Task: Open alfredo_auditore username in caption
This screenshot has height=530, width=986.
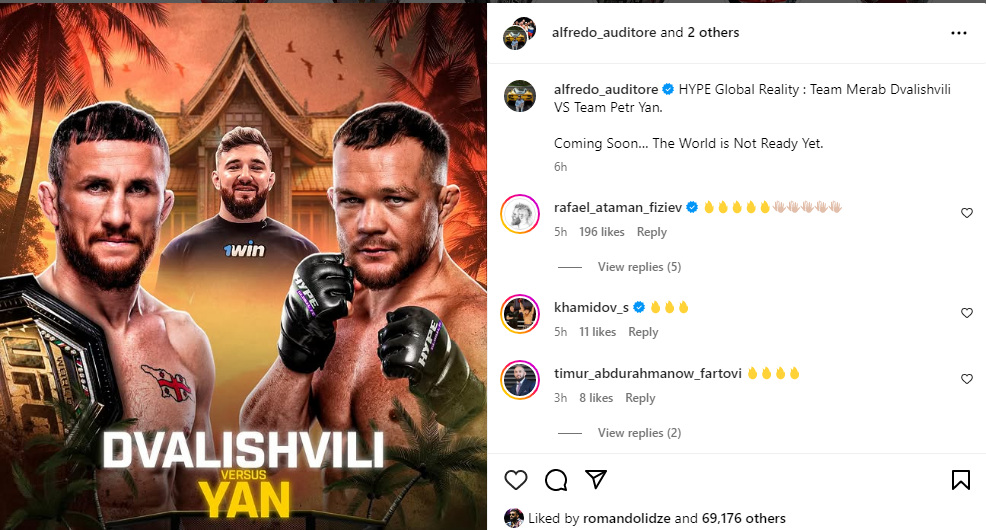Action: click(606, 89)
